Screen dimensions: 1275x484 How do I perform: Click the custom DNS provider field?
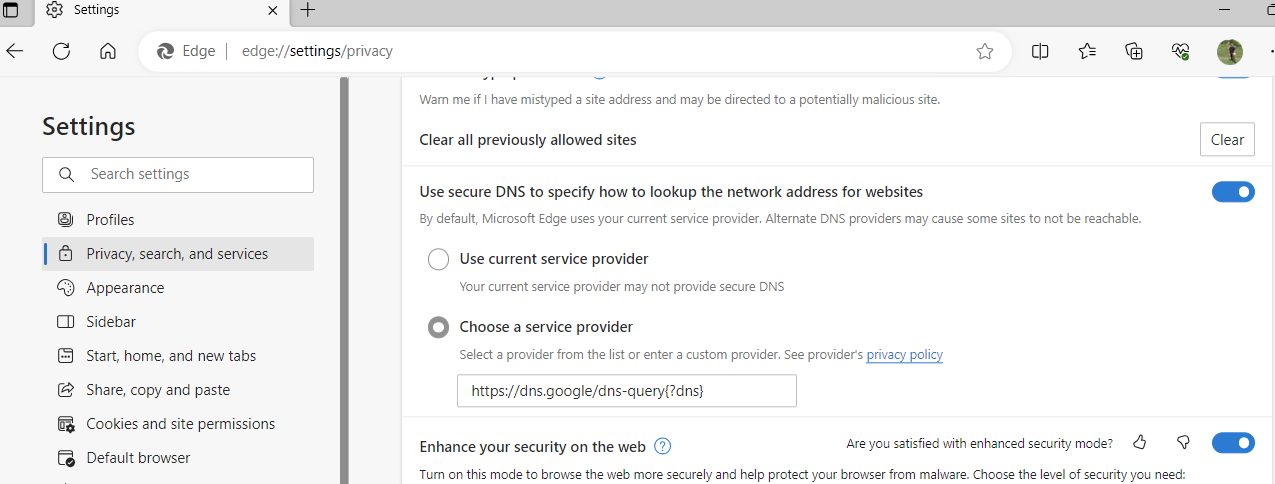tap(627, 391)
